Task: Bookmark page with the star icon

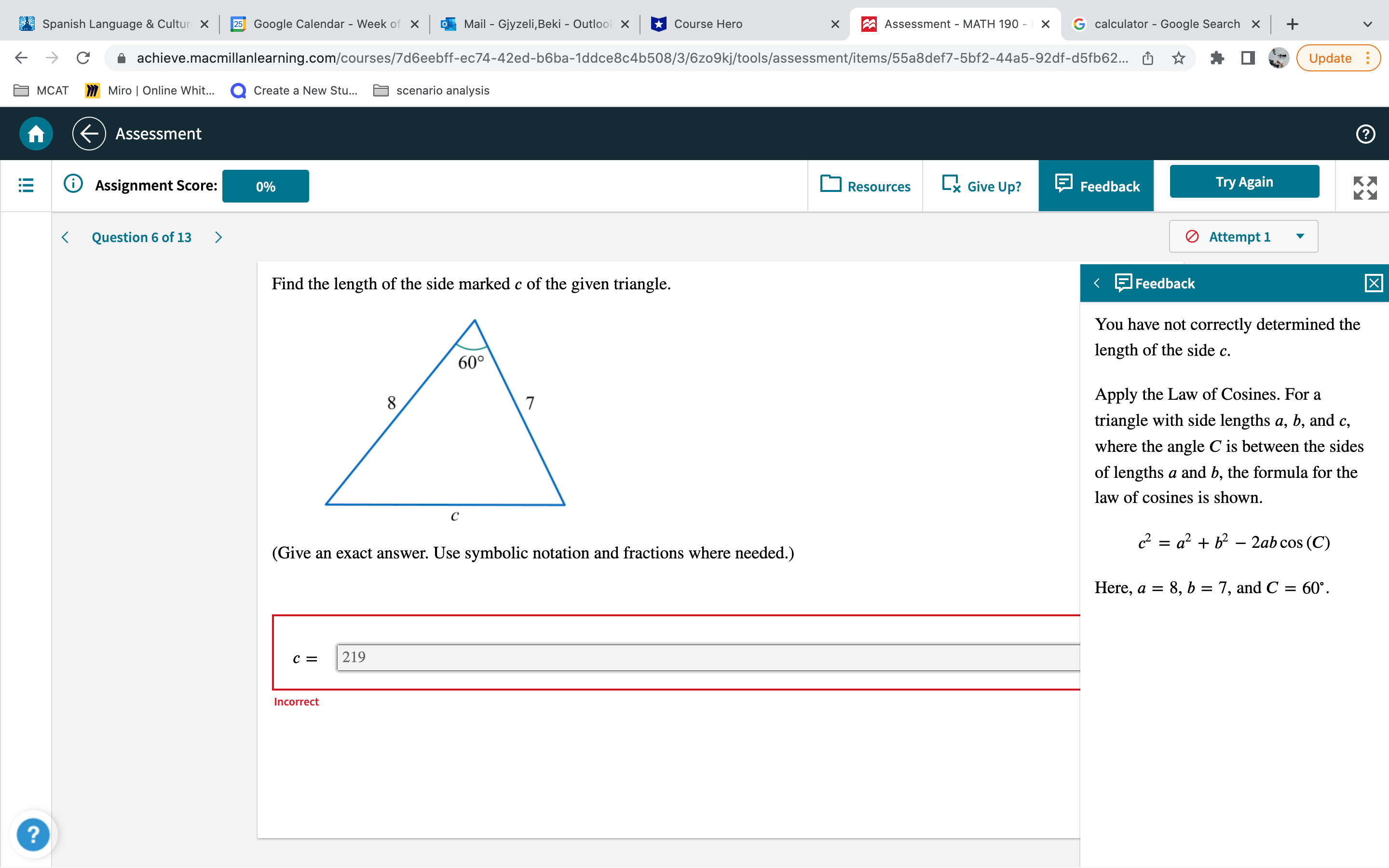Action: (1178, 58)
